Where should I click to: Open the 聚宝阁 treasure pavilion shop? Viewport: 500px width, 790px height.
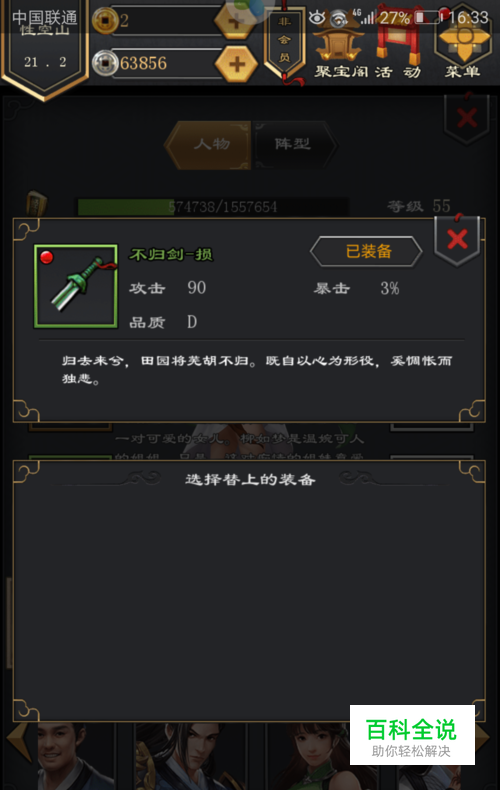click(x=340, y=53)
